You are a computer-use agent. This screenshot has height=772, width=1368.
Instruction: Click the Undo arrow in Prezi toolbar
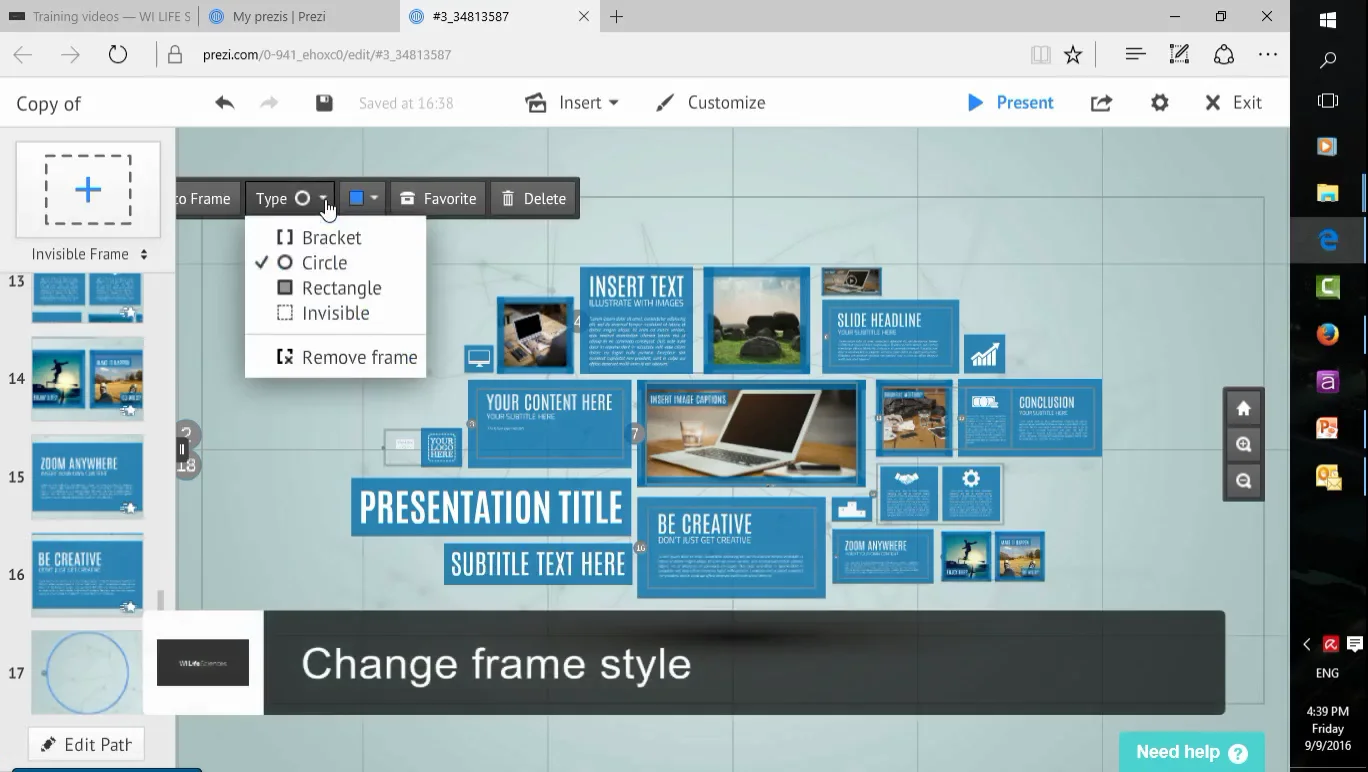click(224, 103)
